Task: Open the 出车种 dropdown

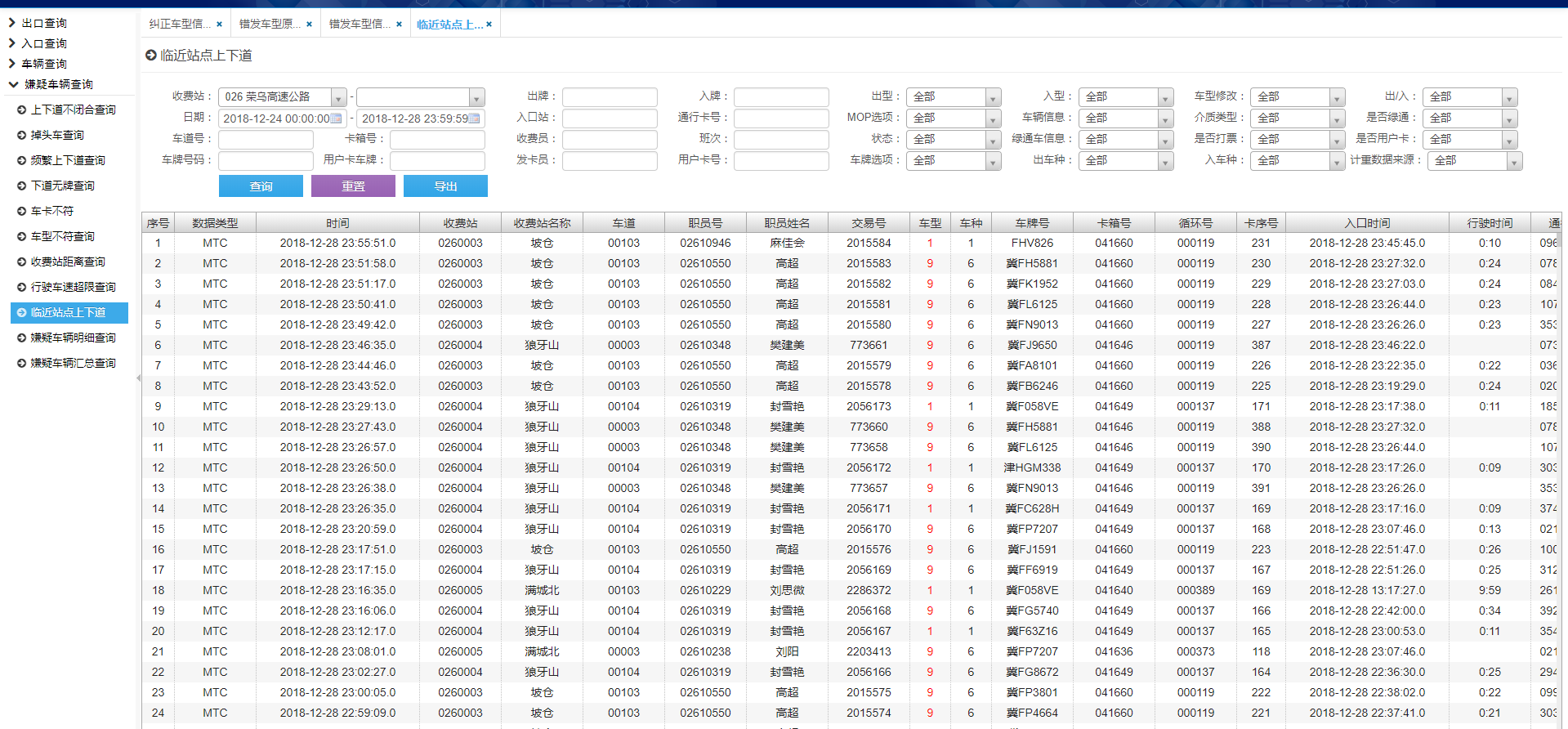Action: click(x=1165, y=161)
